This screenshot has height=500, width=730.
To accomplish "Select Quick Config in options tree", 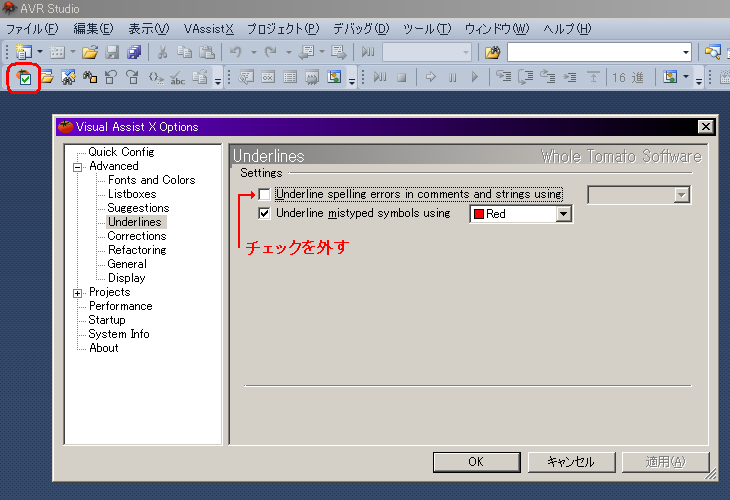I will click(121, 152).
